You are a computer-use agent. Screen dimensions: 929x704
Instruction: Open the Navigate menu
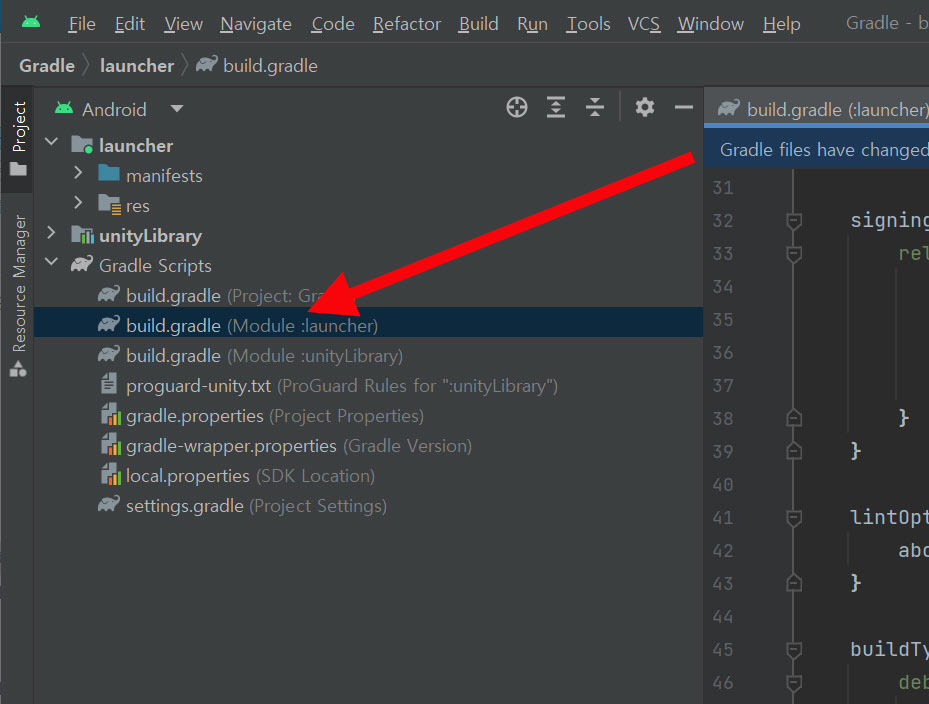[x=256, y=24]
